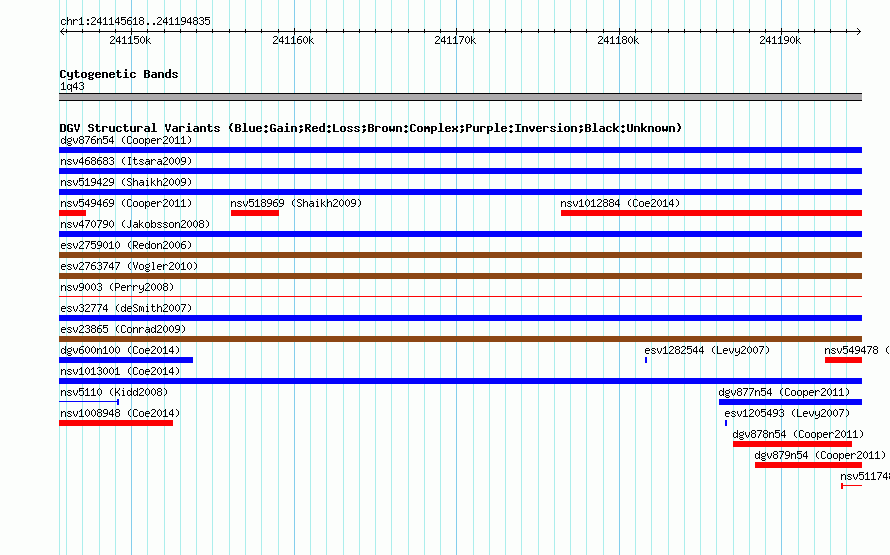Click blue bar under nsv519429
The height and width of the screenshot is (555, 890).
point(460,192)
